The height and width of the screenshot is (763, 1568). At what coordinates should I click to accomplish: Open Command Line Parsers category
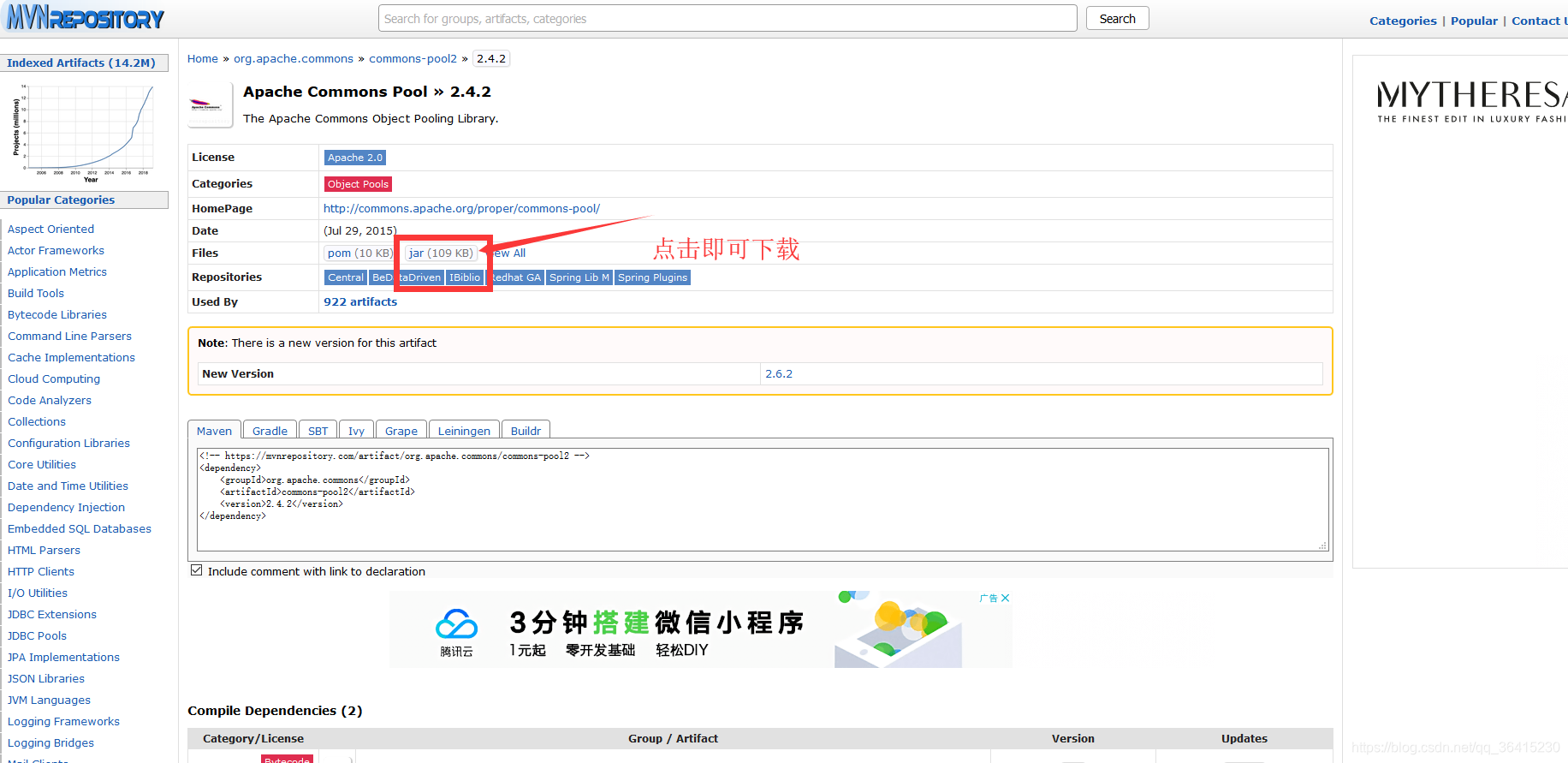(69, 336)
